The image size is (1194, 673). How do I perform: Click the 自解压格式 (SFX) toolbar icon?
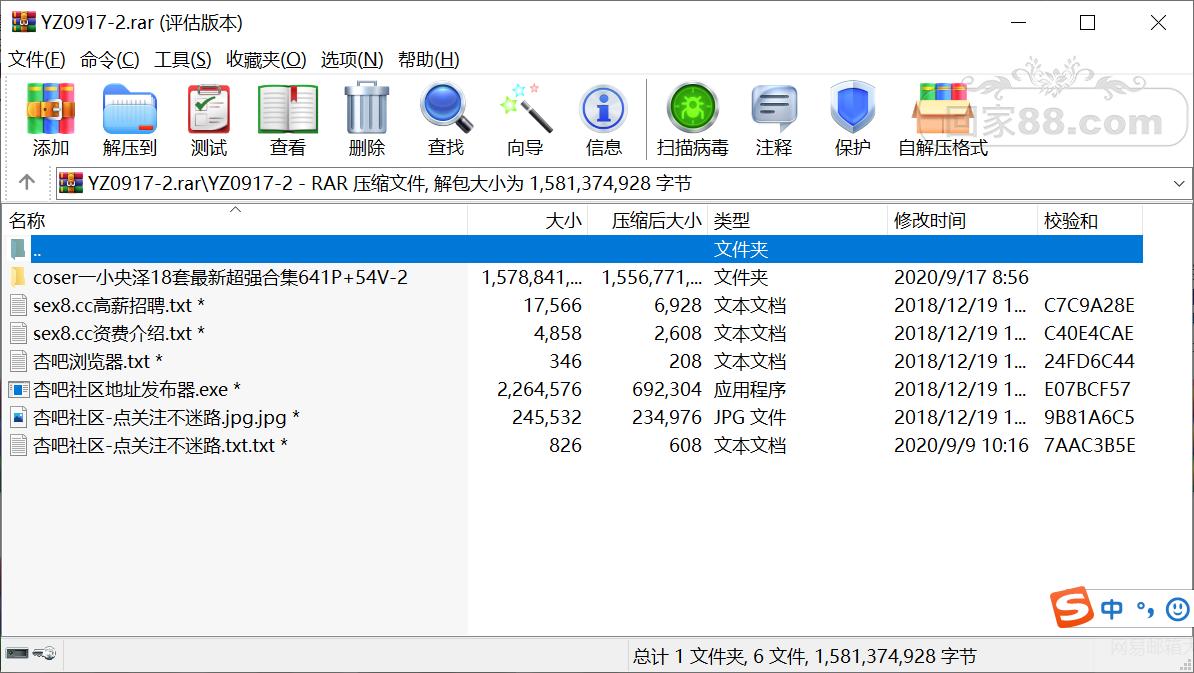943,120
